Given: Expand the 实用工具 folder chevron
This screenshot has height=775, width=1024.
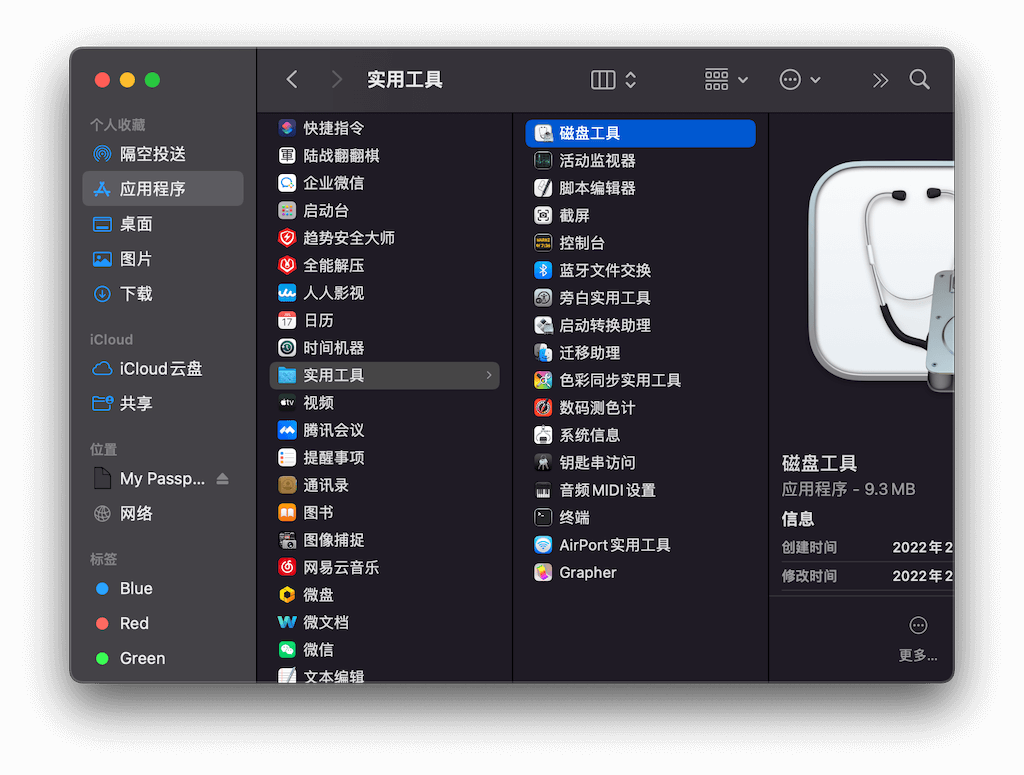Looking at the screenshot, I should pyautogui.click(x=489, y=375).
